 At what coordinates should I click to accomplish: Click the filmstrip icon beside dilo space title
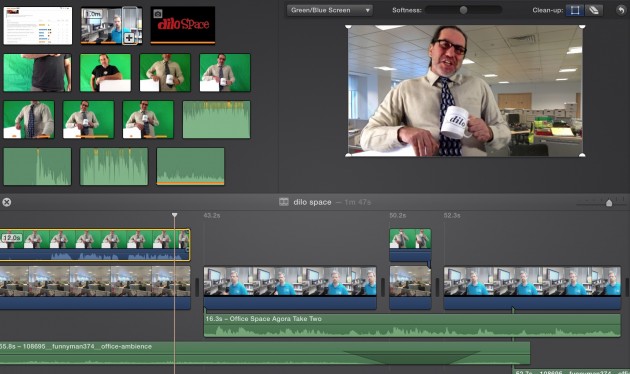pyautogui.click(x=284, y=202)
